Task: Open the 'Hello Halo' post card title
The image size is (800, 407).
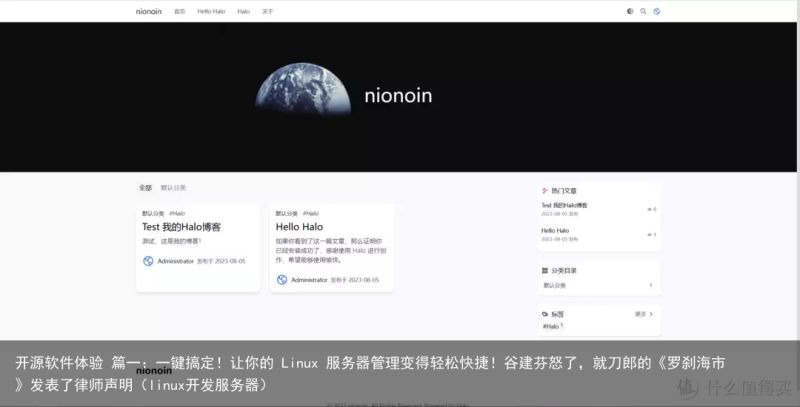Action: (x=299, y=227)
